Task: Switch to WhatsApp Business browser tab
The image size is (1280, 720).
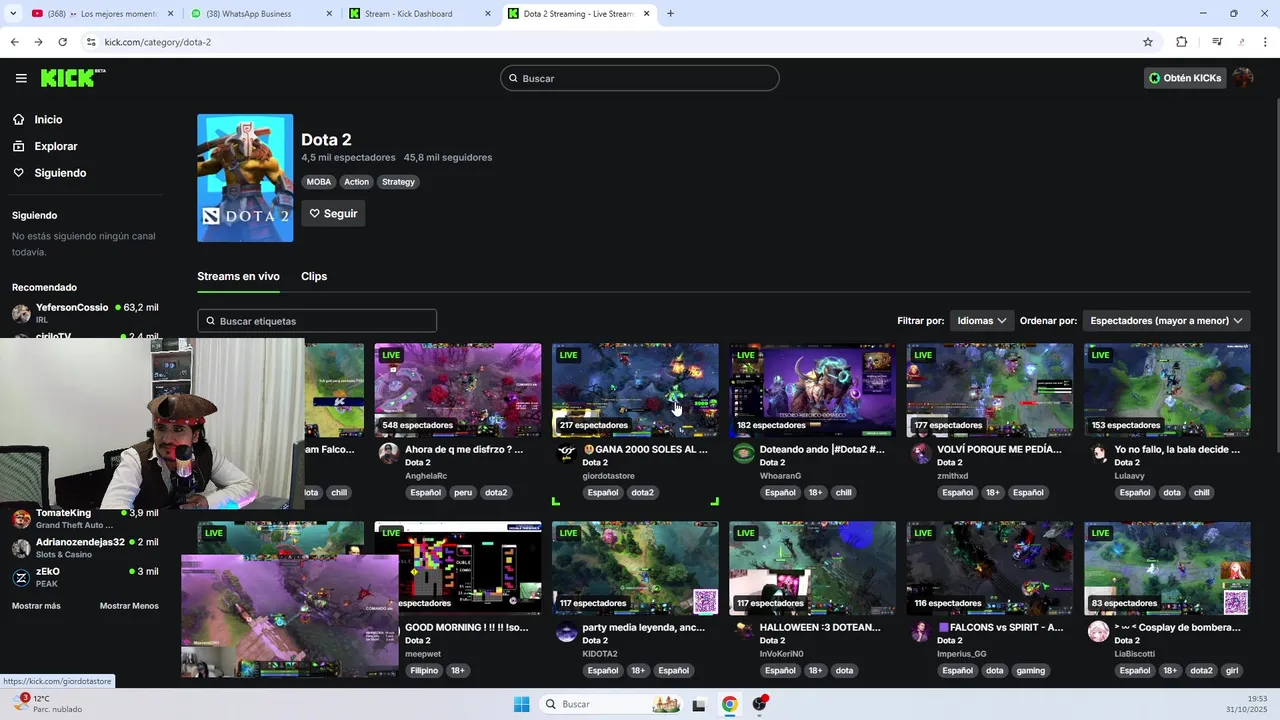Action: coord(260,14)
